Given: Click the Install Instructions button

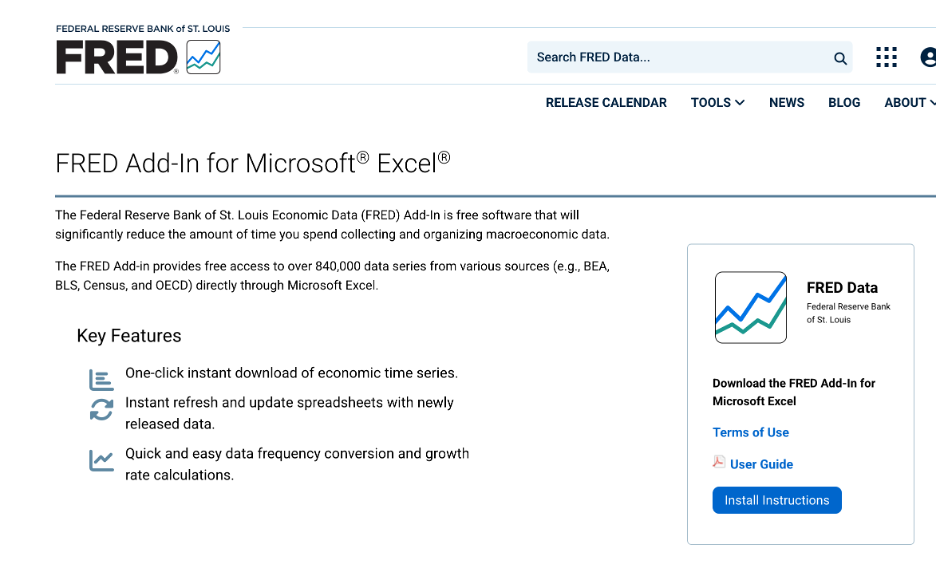Looking at the screenshot, I should click(777, 500).
